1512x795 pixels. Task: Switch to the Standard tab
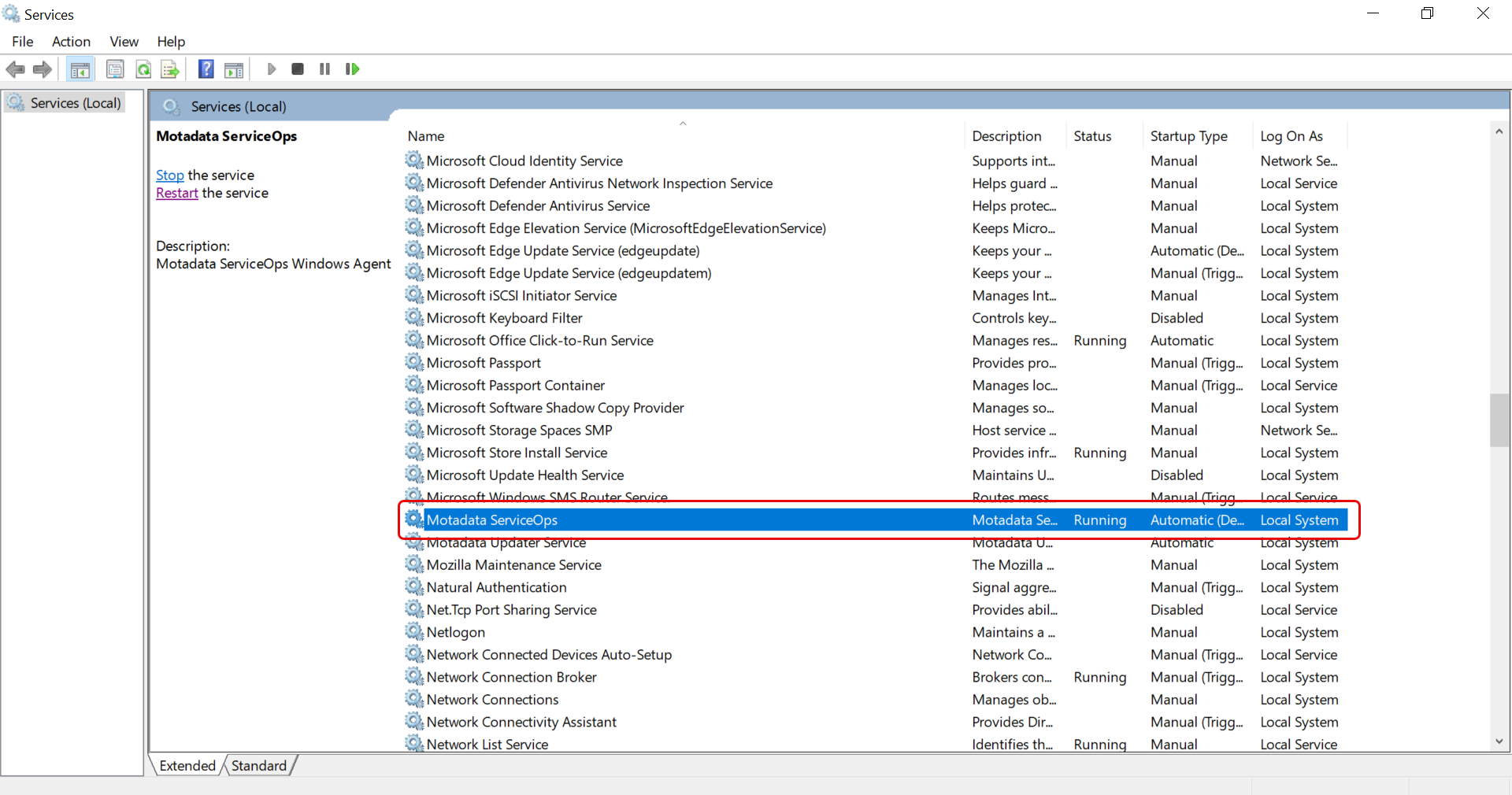point(258,766)
